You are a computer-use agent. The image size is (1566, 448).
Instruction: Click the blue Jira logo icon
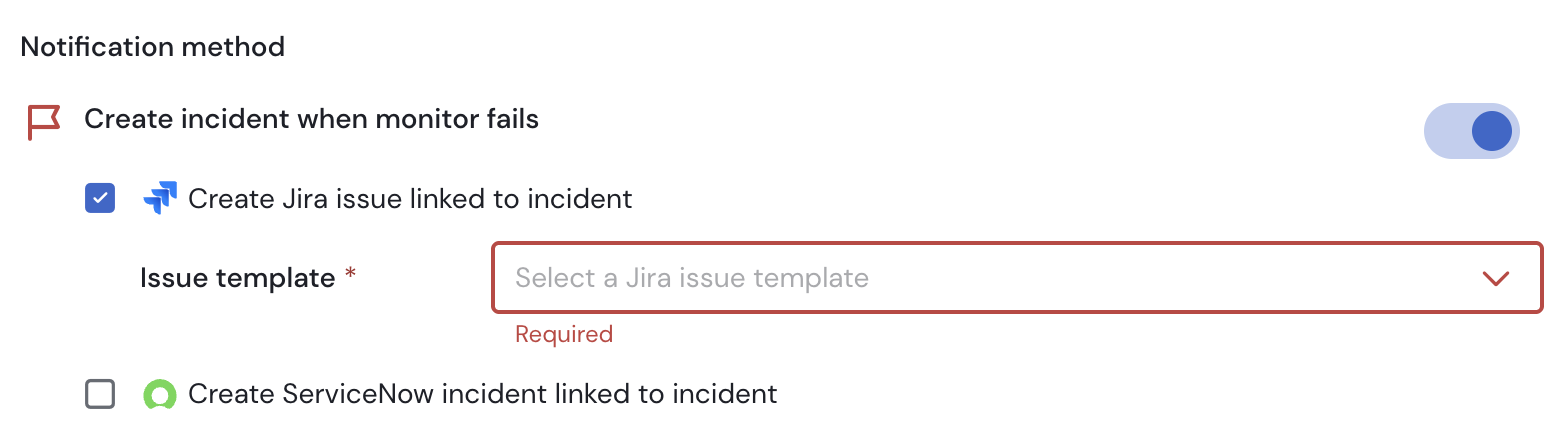coord(160,198)
